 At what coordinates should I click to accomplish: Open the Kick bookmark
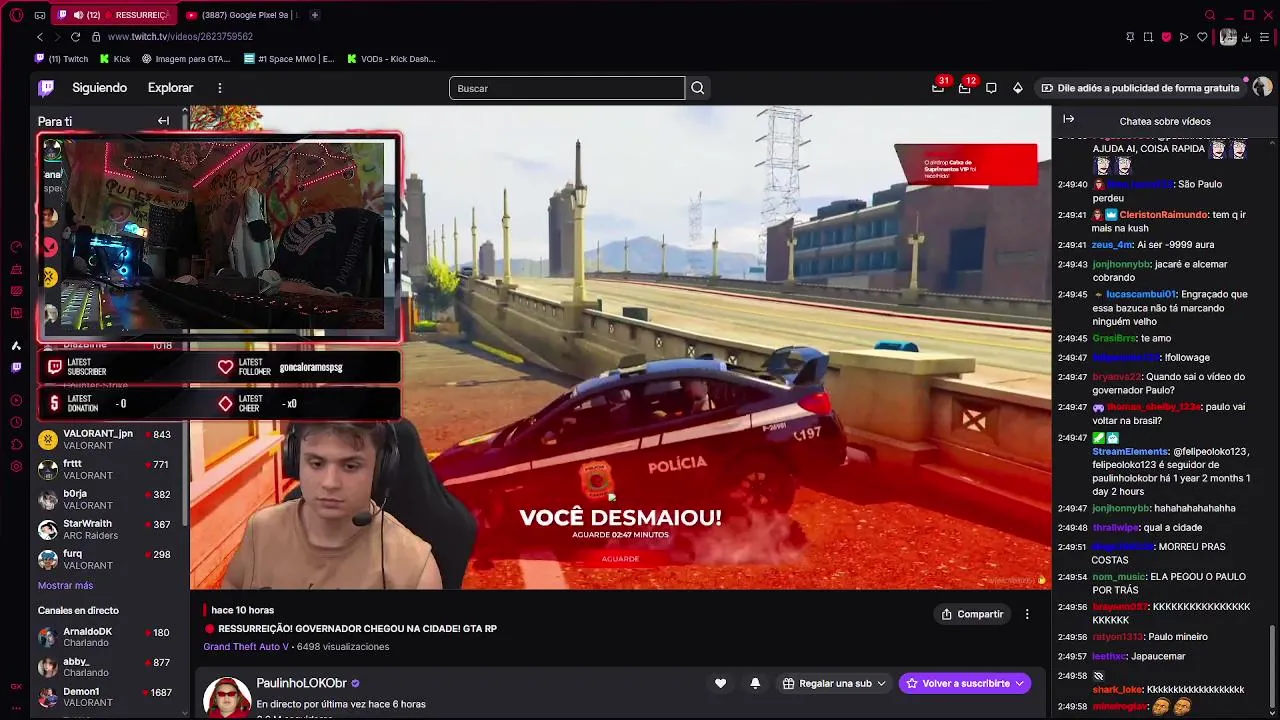coord(114,59)
